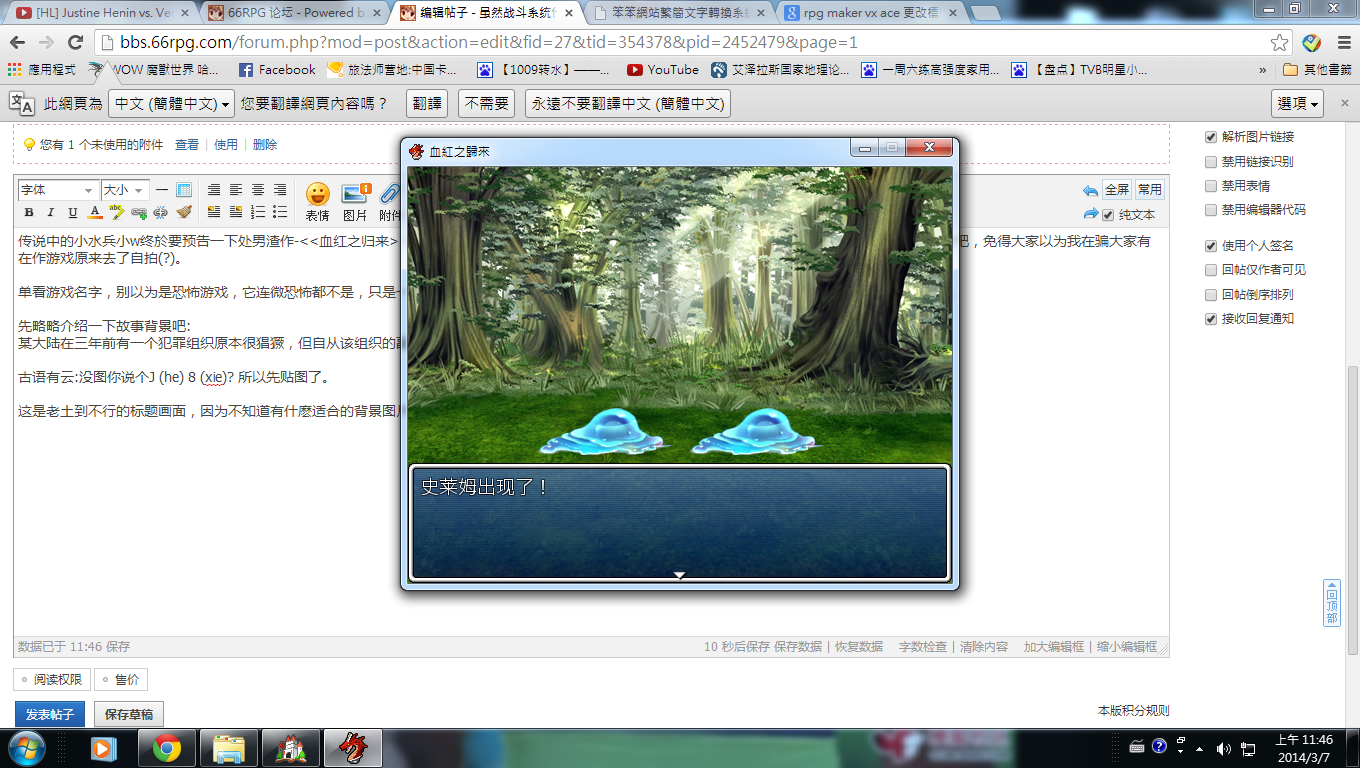Click 字数检查 word count link
Screen dimensions: 1360x768
(x=923, y=647)
